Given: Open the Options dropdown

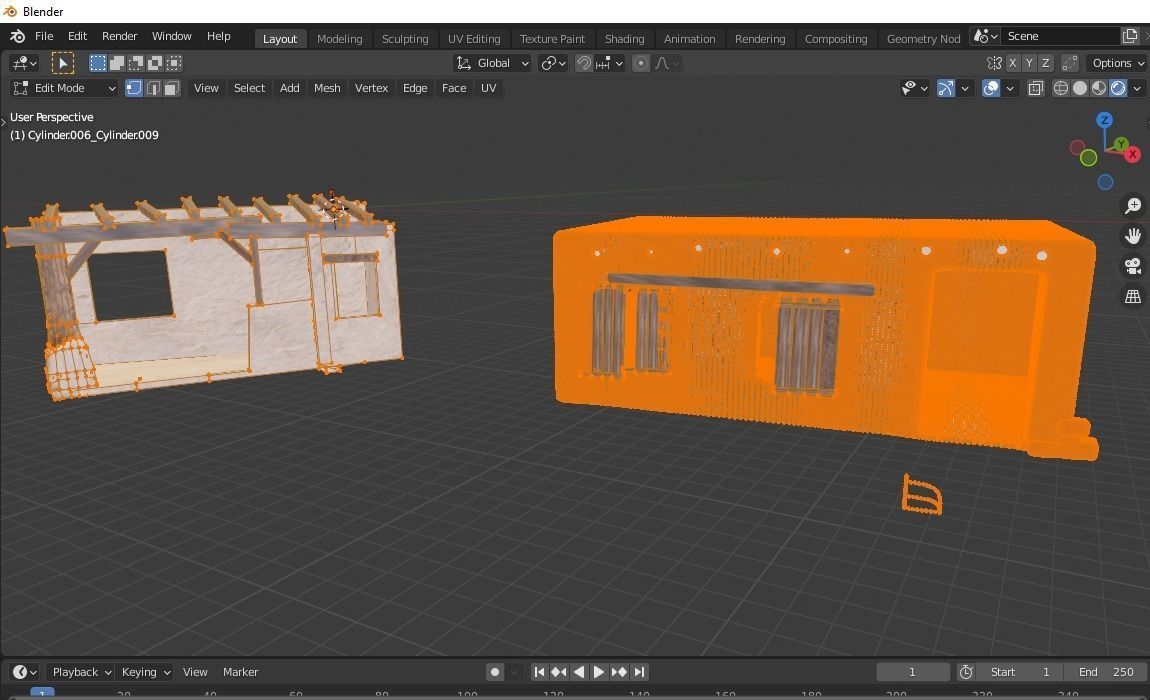Looking at the screenshot, I should [x=1116, y=63].
